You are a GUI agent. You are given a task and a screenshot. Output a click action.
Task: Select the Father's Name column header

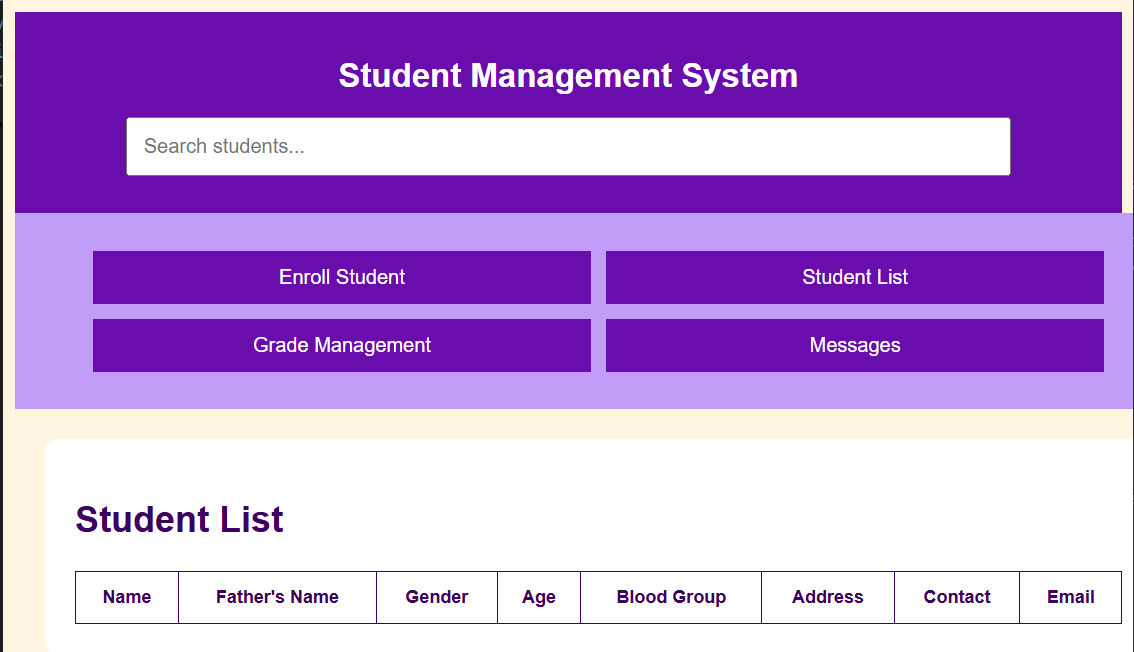click(x=277, y=597)
